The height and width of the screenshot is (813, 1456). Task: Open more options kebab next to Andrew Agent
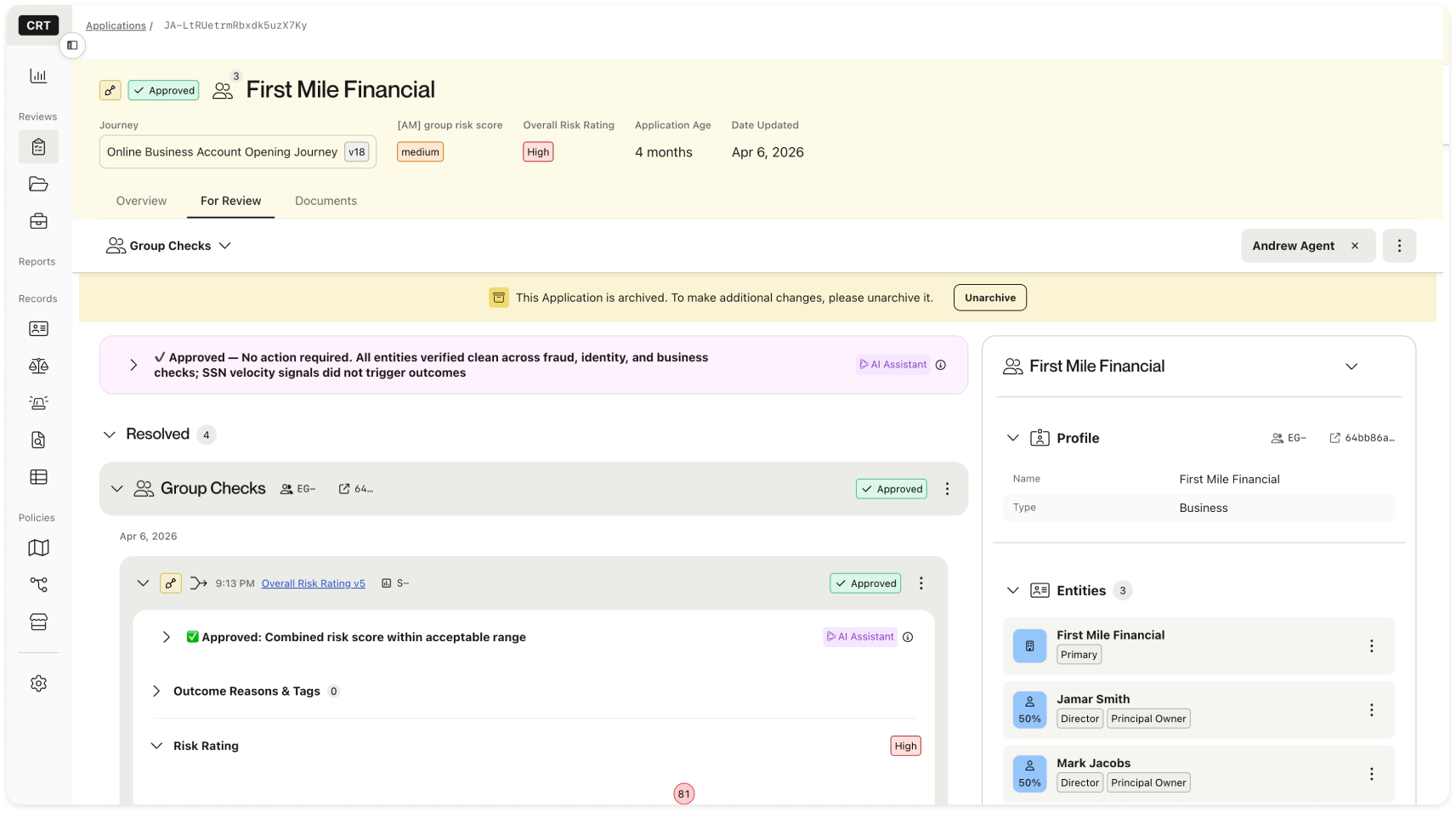coord(1399,246)
